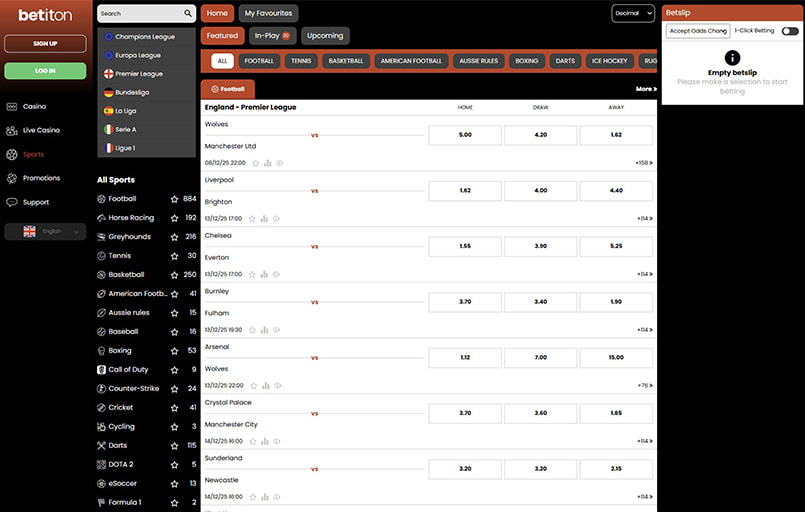Expand +114 markets for Sunderland vs Newcastle
Viewport: 805px width, 512px height.
point(645,497)
